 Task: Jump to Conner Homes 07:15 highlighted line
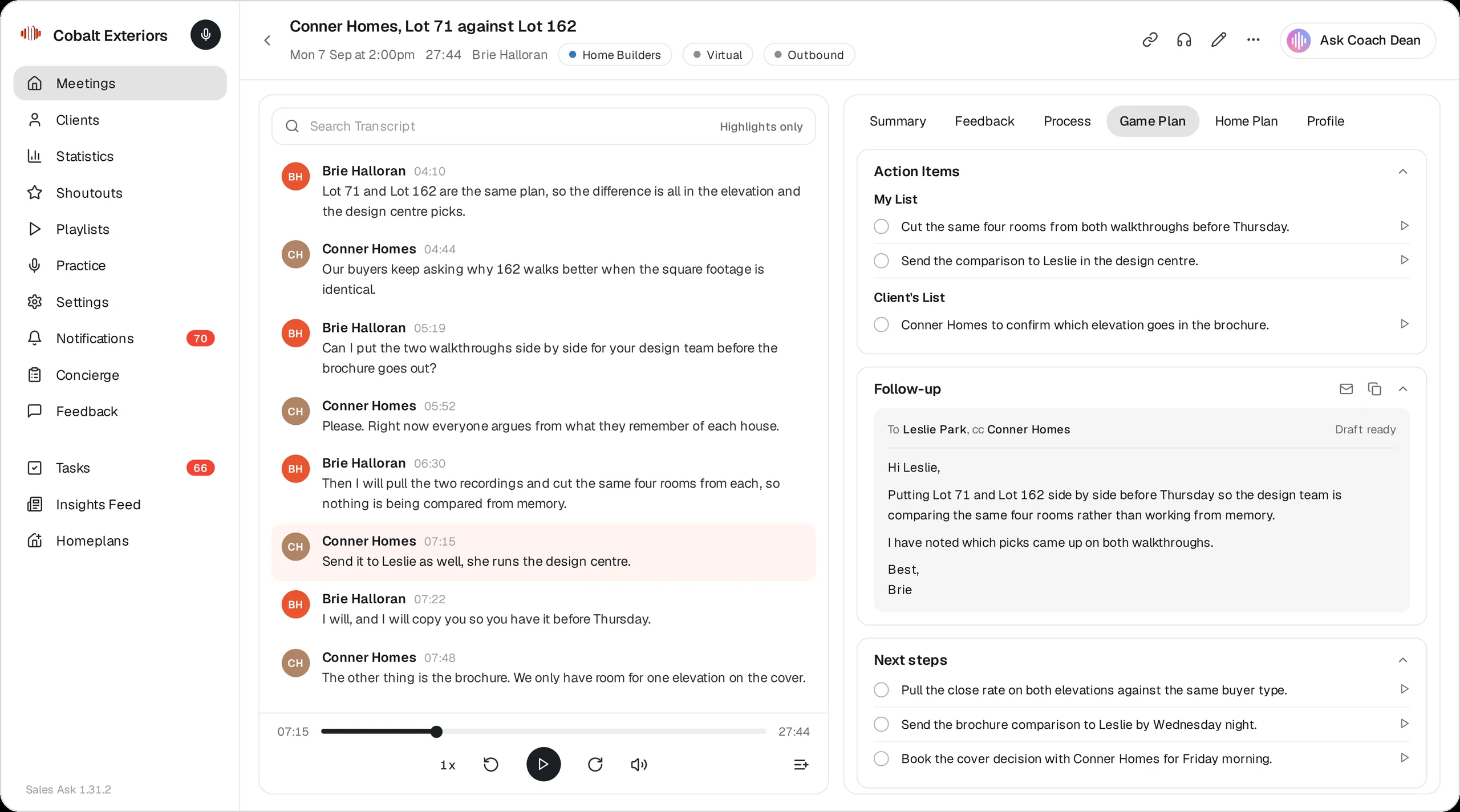[543, 551]
